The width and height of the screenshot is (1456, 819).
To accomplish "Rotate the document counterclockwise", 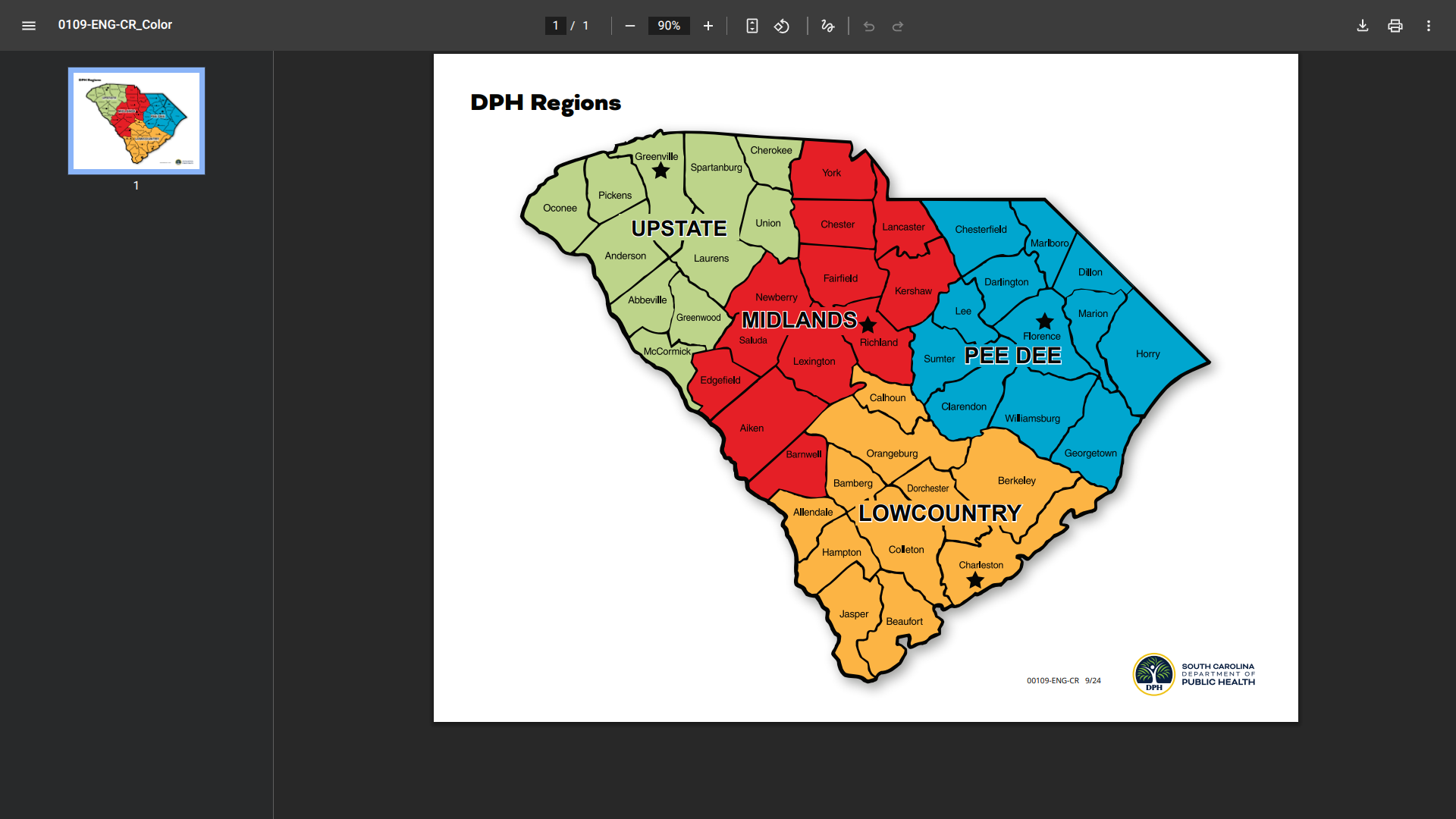I will click(x=782, y=26).
